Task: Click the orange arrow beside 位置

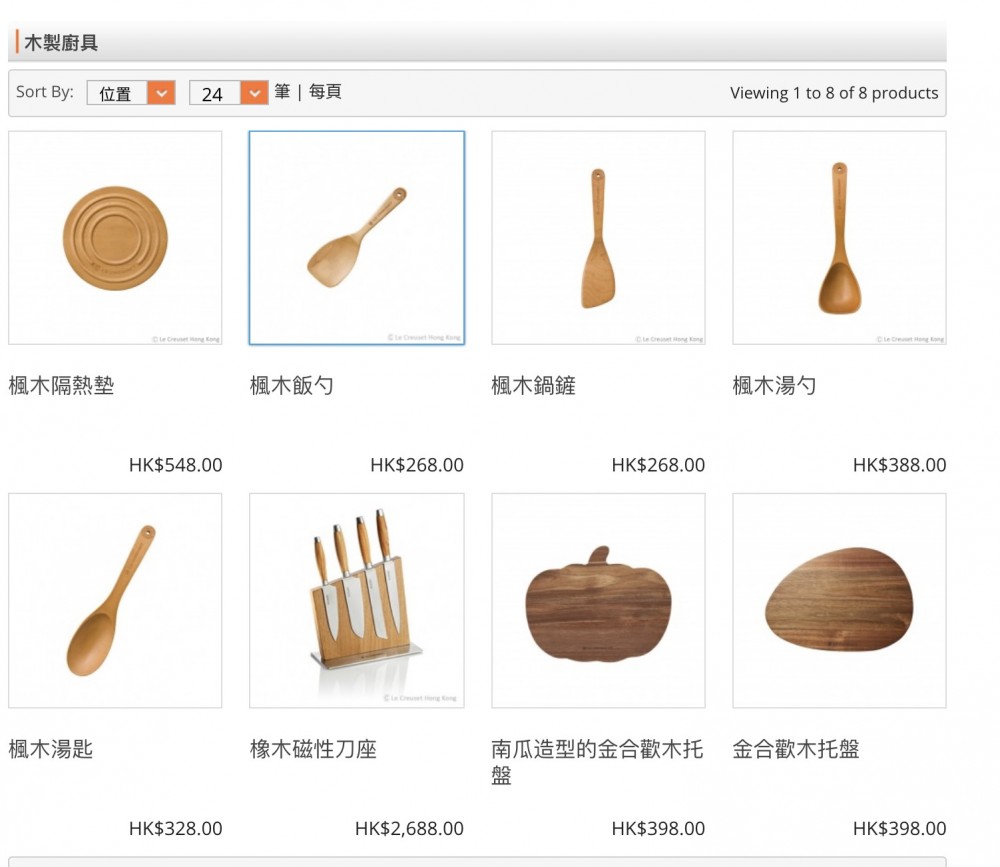Action: (x=161, y=93)
